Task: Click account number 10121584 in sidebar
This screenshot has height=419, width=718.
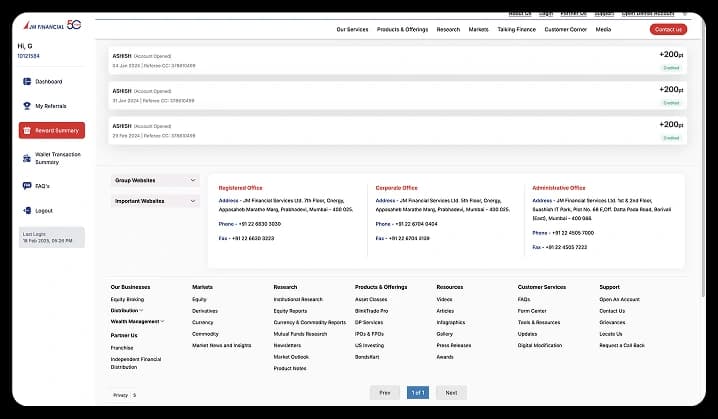Action: (x=28, y=56)
